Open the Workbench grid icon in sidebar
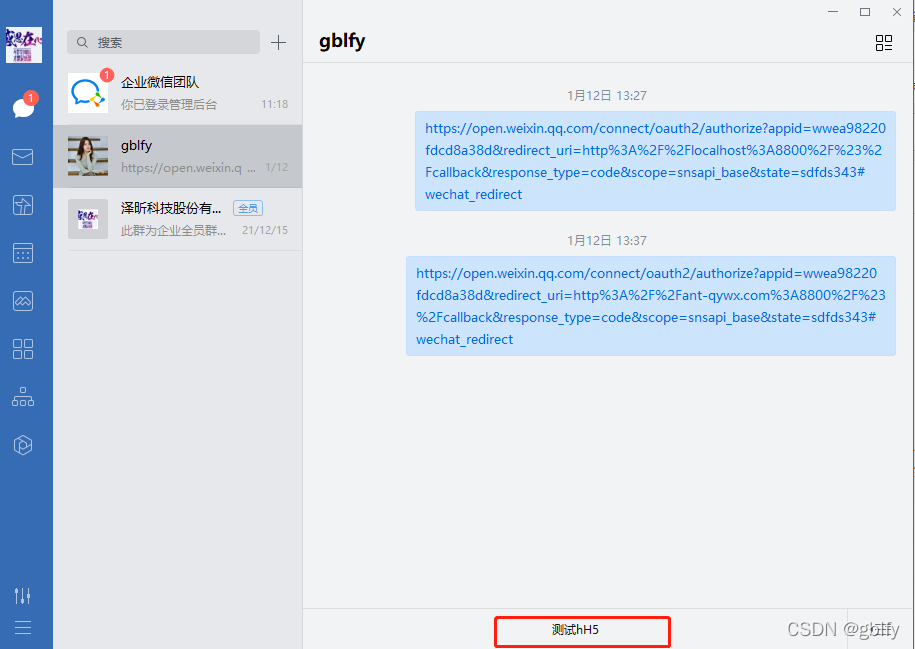This screenshot has width=915, height=649. (x=23, y=349)
